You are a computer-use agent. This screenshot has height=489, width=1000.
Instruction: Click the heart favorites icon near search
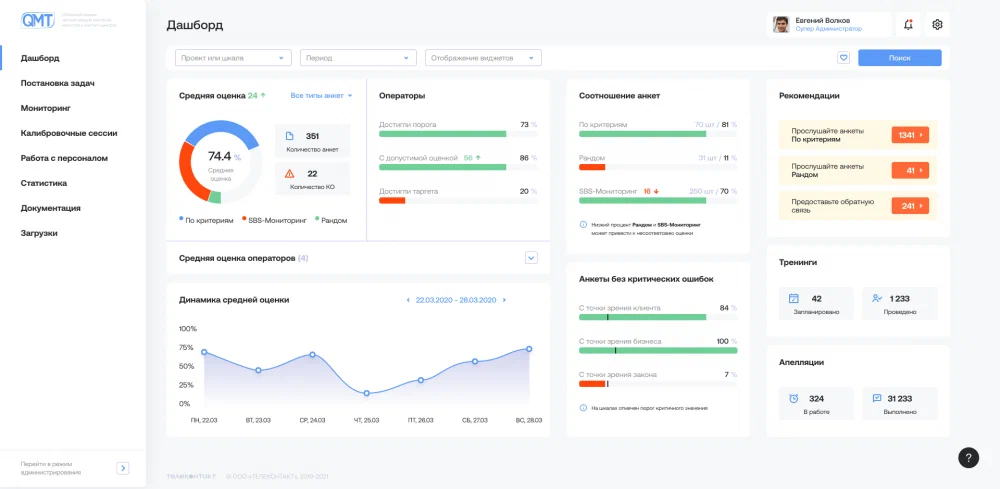(843, 58)
